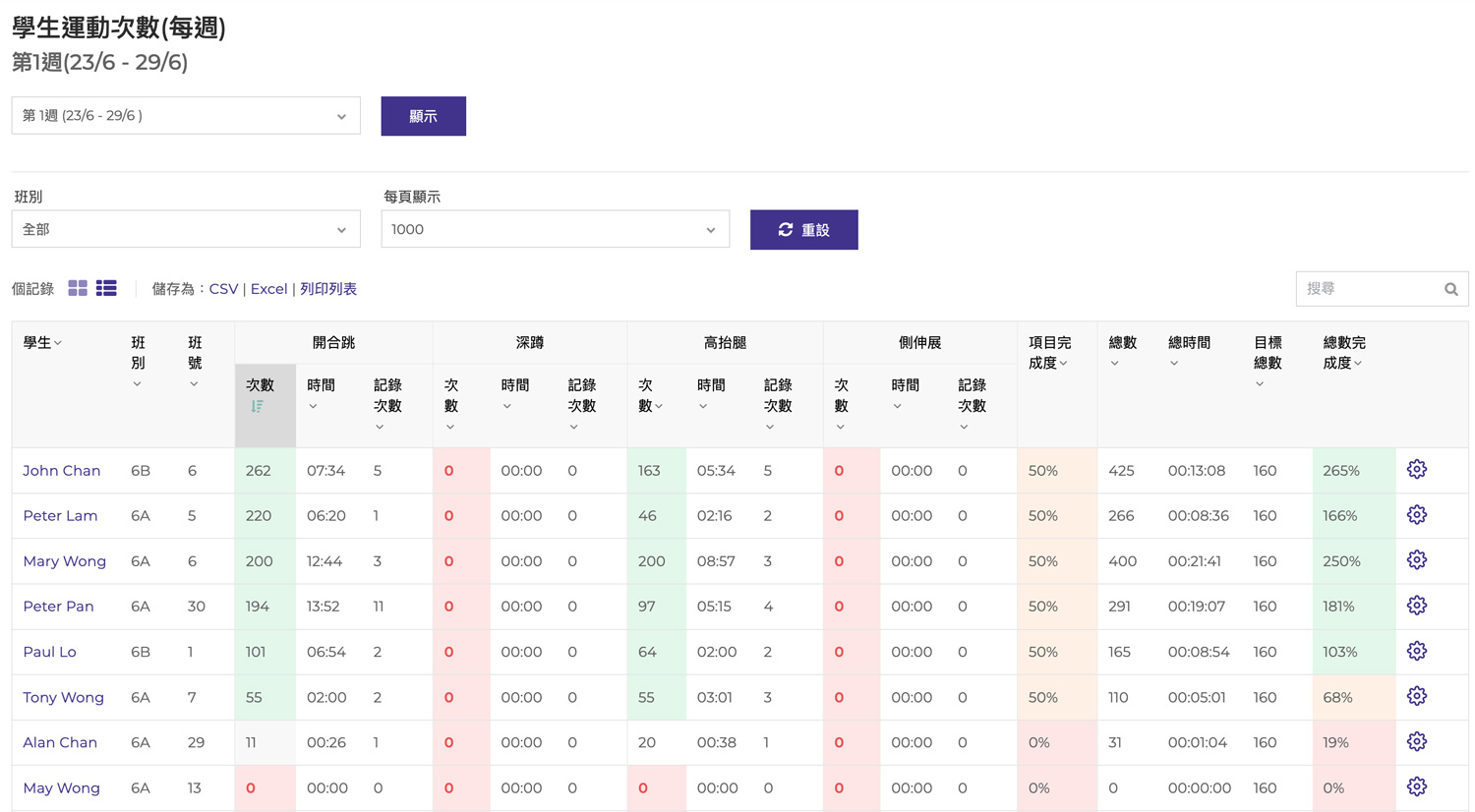Open settings gear for Tony Wong
The height and width of the screenshot is (812, 1475).
[x=1416, y=696]
